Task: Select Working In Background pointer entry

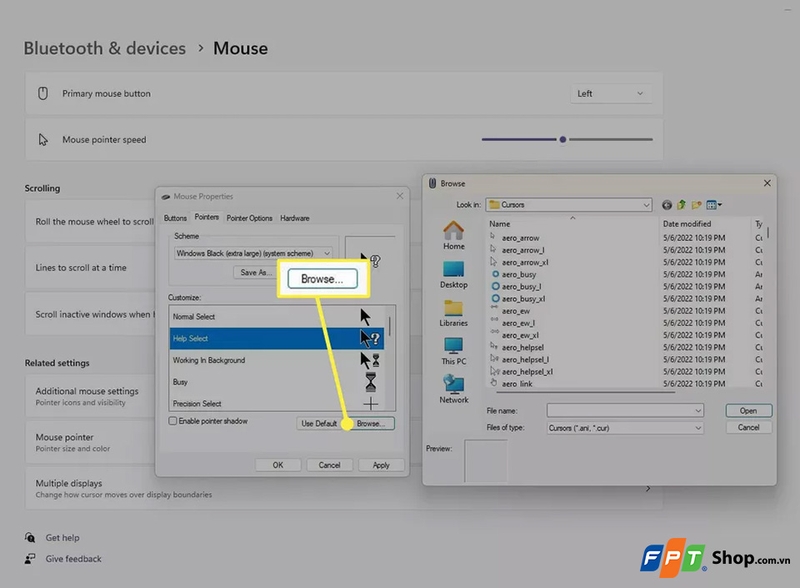Action: tap(277, 360)
